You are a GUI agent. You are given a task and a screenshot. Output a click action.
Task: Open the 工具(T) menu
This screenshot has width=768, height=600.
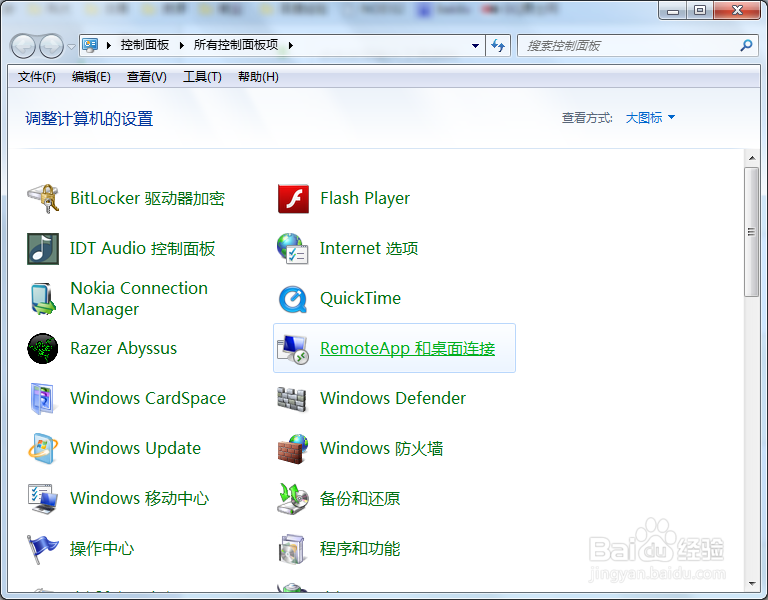click(x=202, y=77)
